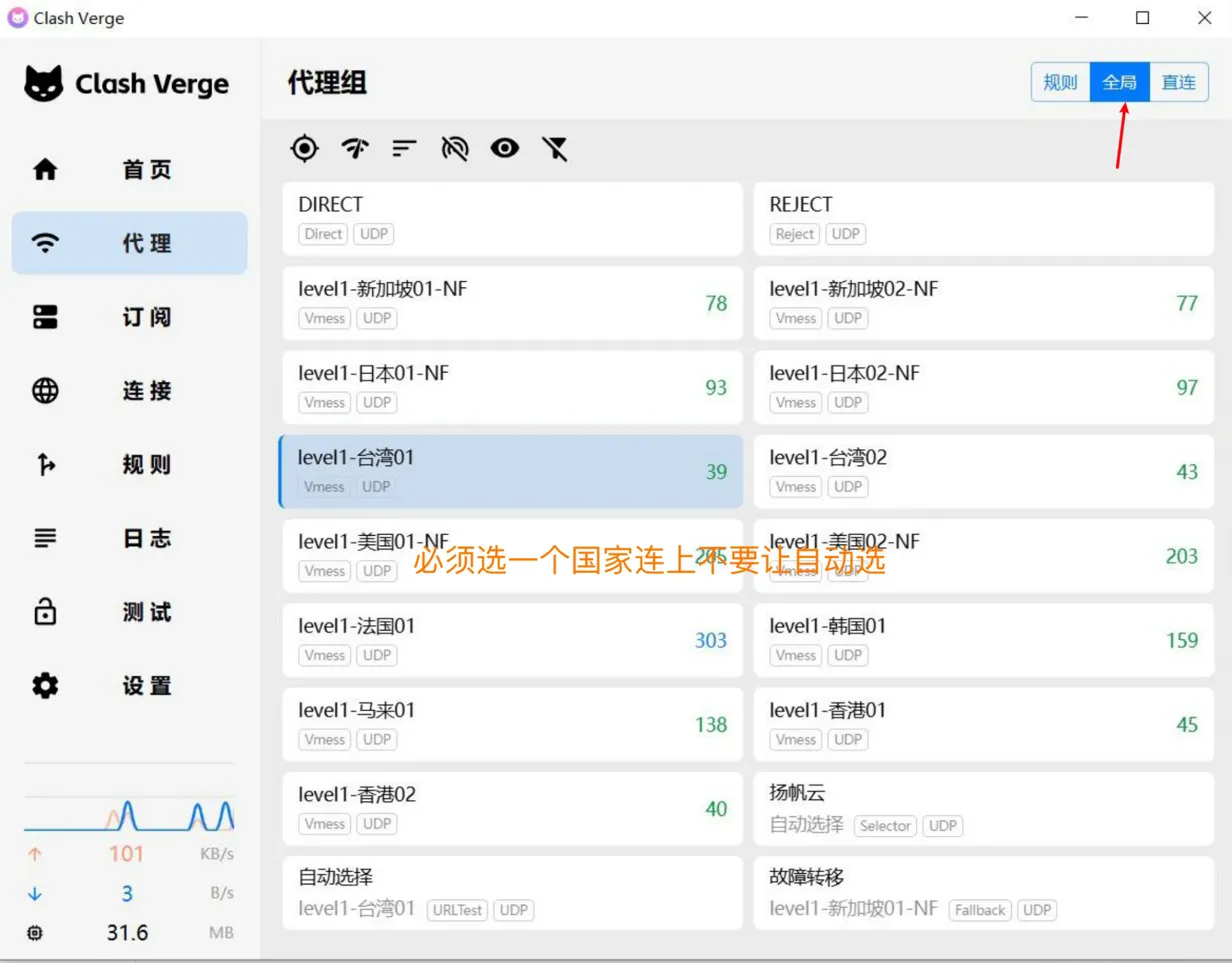Click the crossed-out signal icon in toolbar
The image size is (1232, 963).
(x=455, y=149)
